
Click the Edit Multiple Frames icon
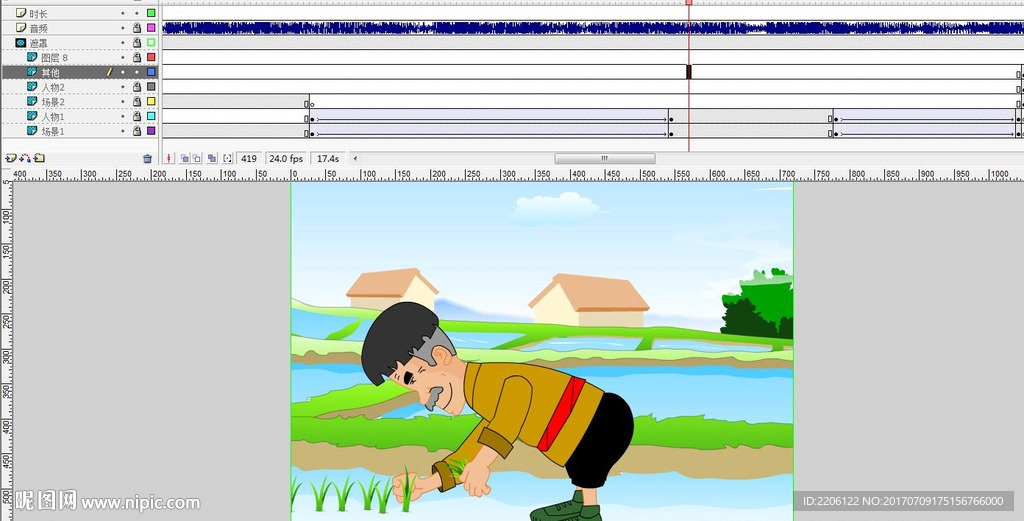point(212,158)
